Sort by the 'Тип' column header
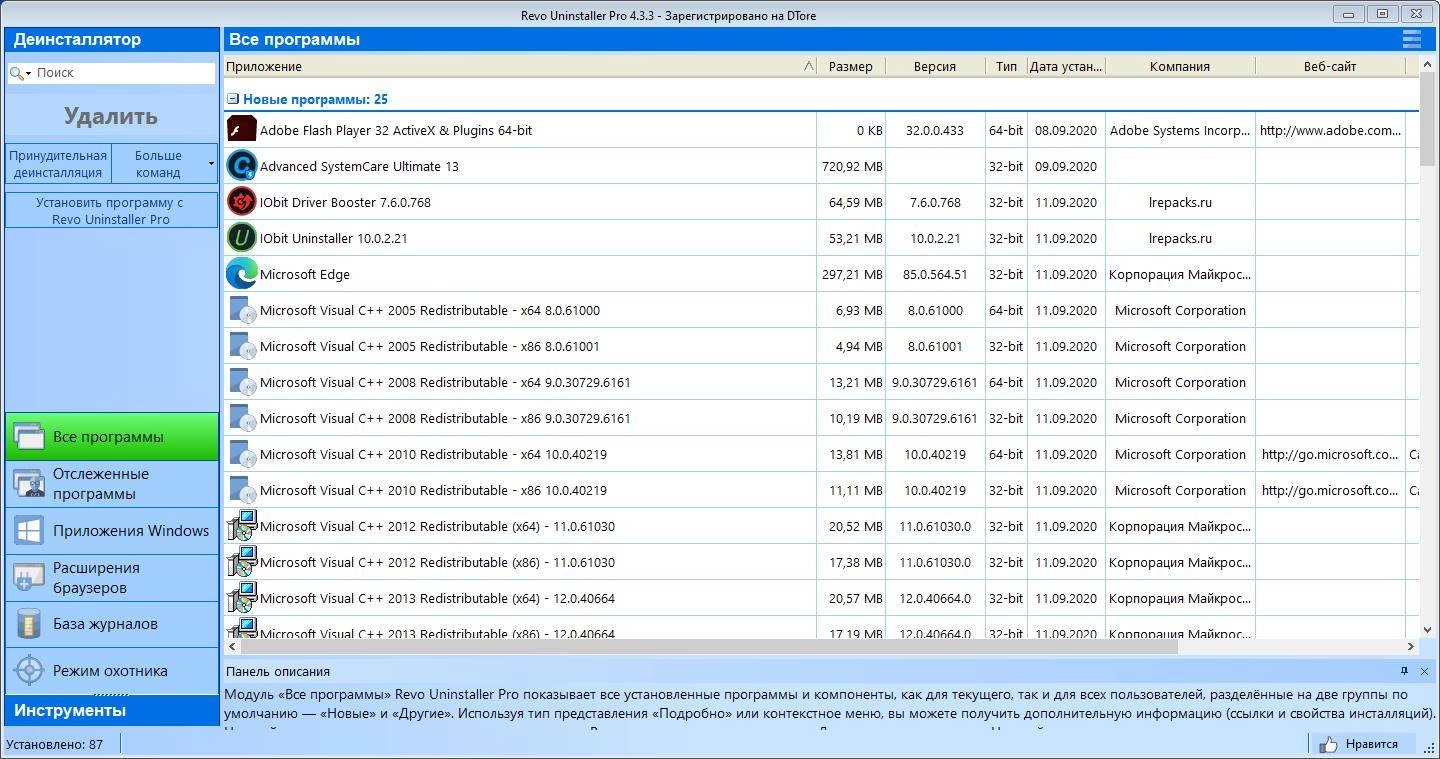The width and height of the screenshot is (1440, 759). 1006,66
